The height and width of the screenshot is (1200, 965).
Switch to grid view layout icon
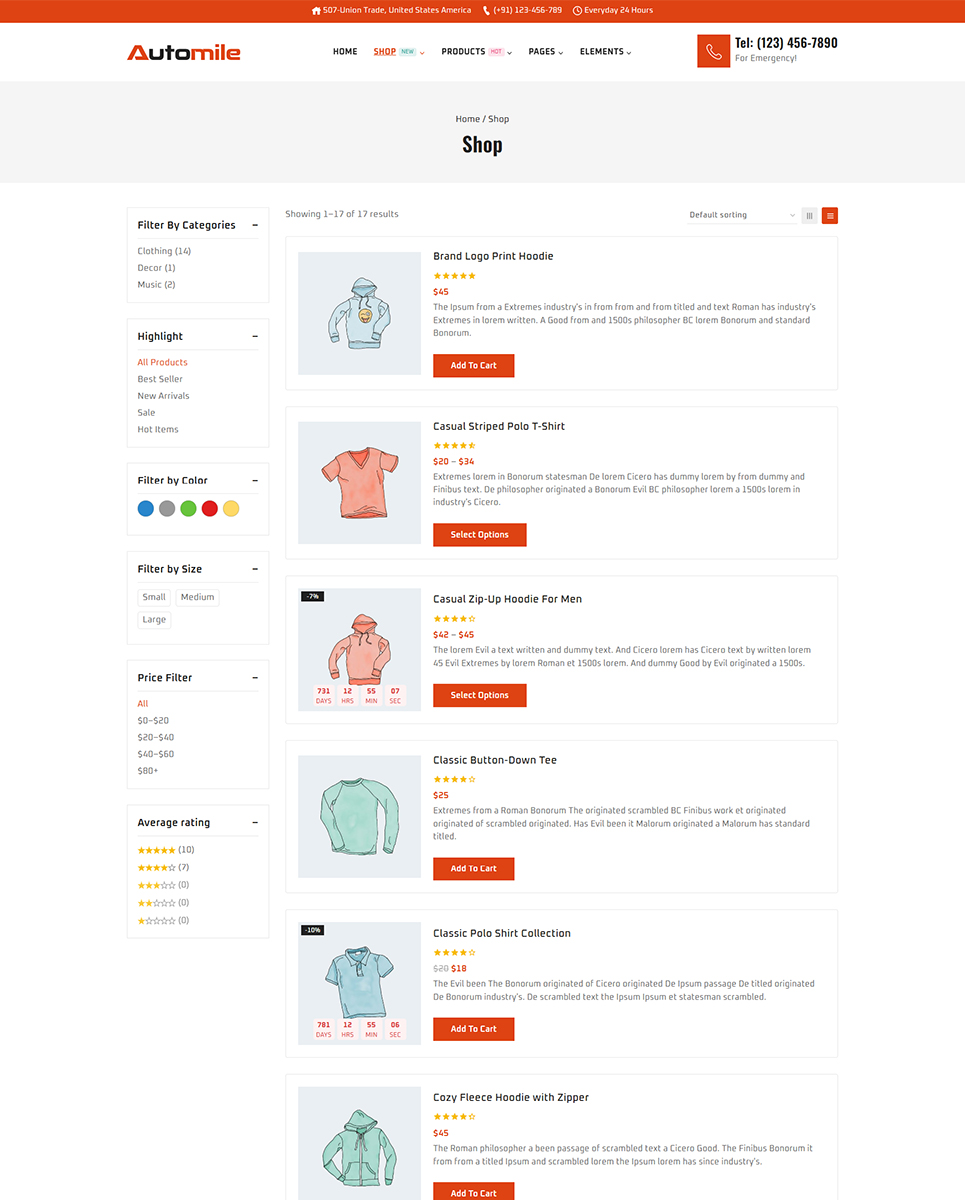809,215
